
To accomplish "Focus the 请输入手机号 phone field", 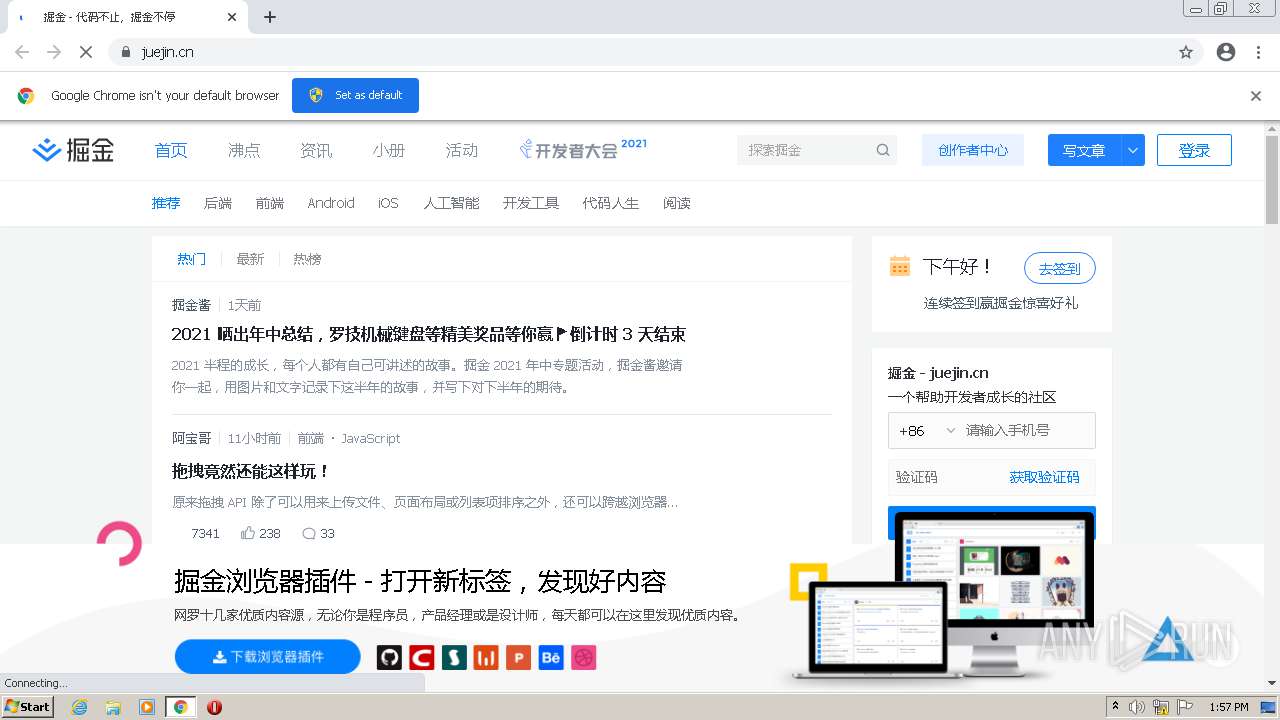I will pyautogui.click(x=1027, y=431).
